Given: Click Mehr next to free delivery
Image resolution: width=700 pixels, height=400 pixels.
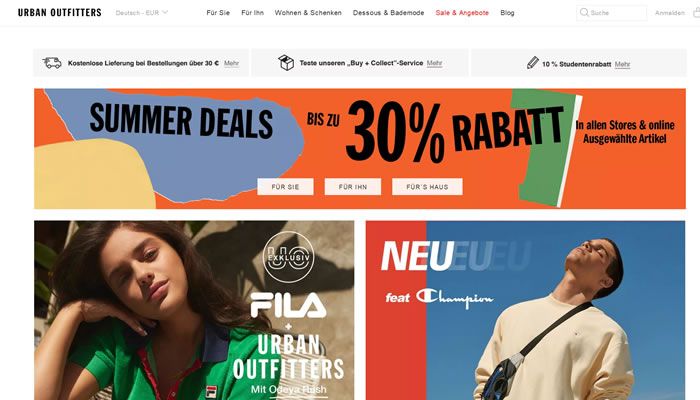Looking at the screenshot, I should [231, 63].
